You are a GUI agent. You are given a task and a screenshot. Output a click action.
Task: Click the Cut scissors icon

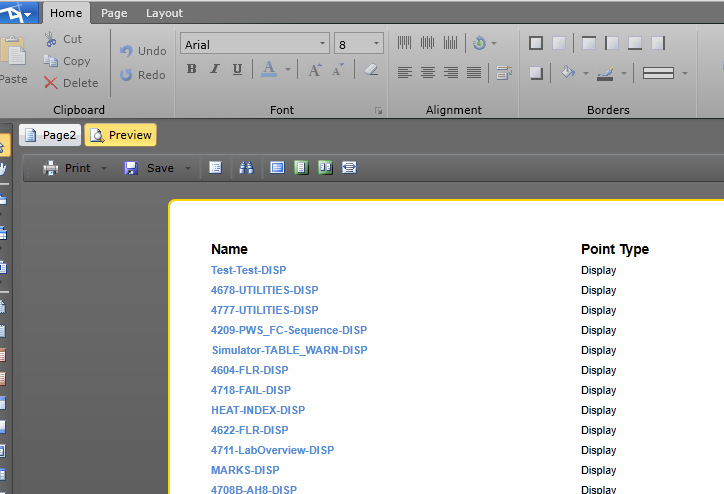[x=50, y=39]
